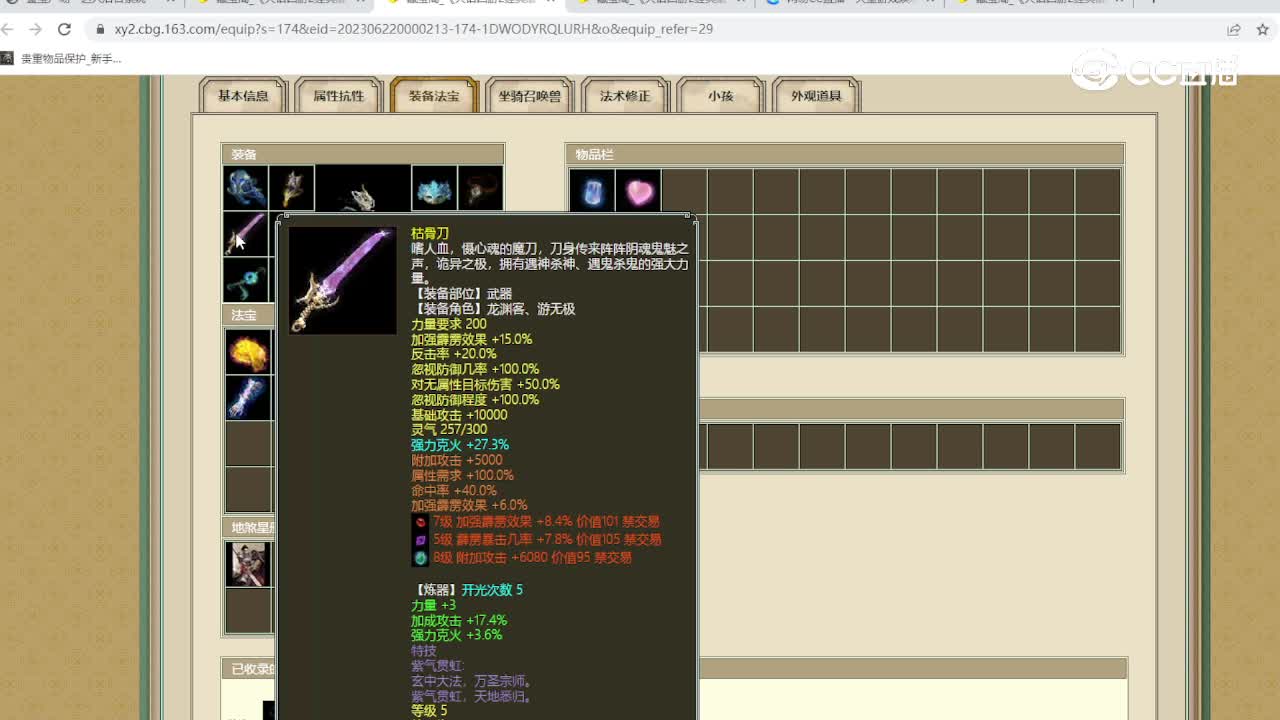The image size is (1280, 720).
Task: Click the golden ornament equipment slot icon
Action: (x=292, y=188)
